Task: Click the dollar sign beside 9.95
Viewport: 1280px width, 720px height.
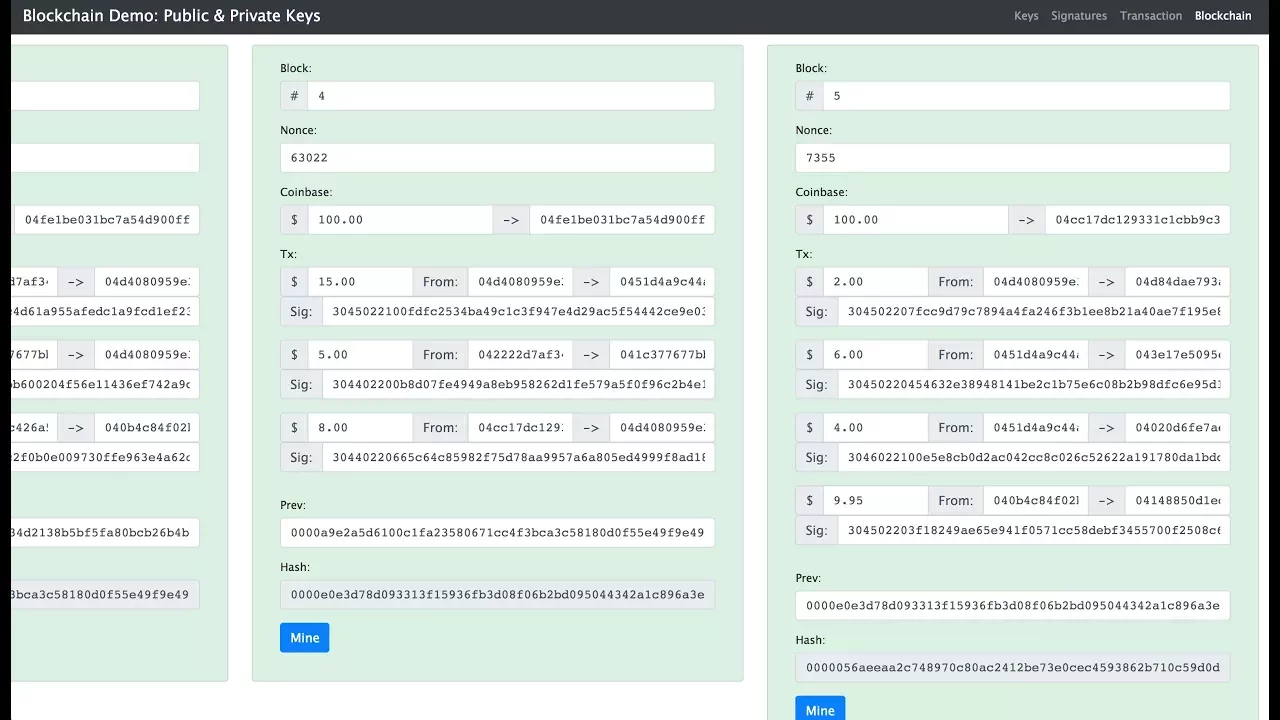Action: pyautogui.click(x=809, y=501)
